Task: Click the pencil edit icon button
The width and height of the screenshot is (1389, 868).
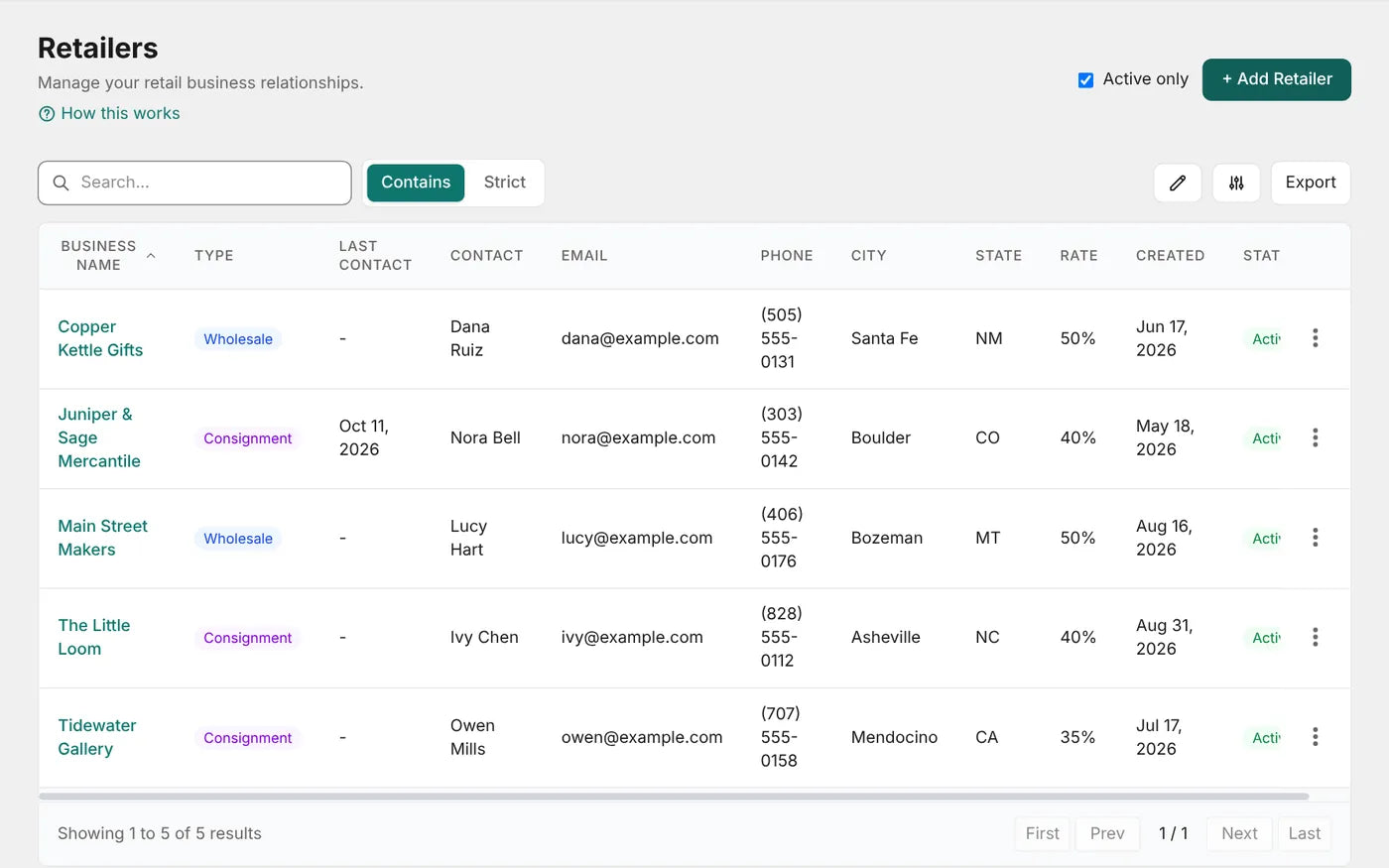Action: (x=1178, y=183)
